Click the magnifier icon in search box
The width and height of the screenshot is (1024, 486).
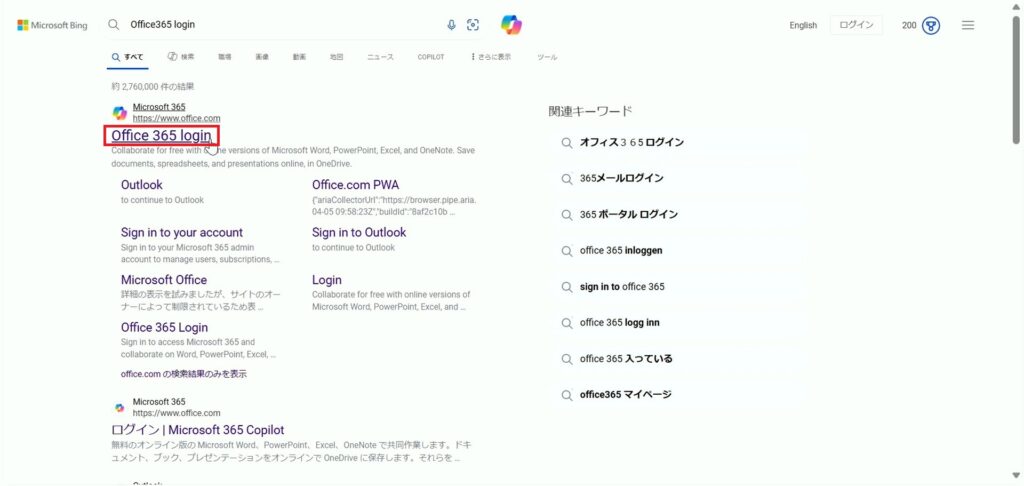click(114, 25)
